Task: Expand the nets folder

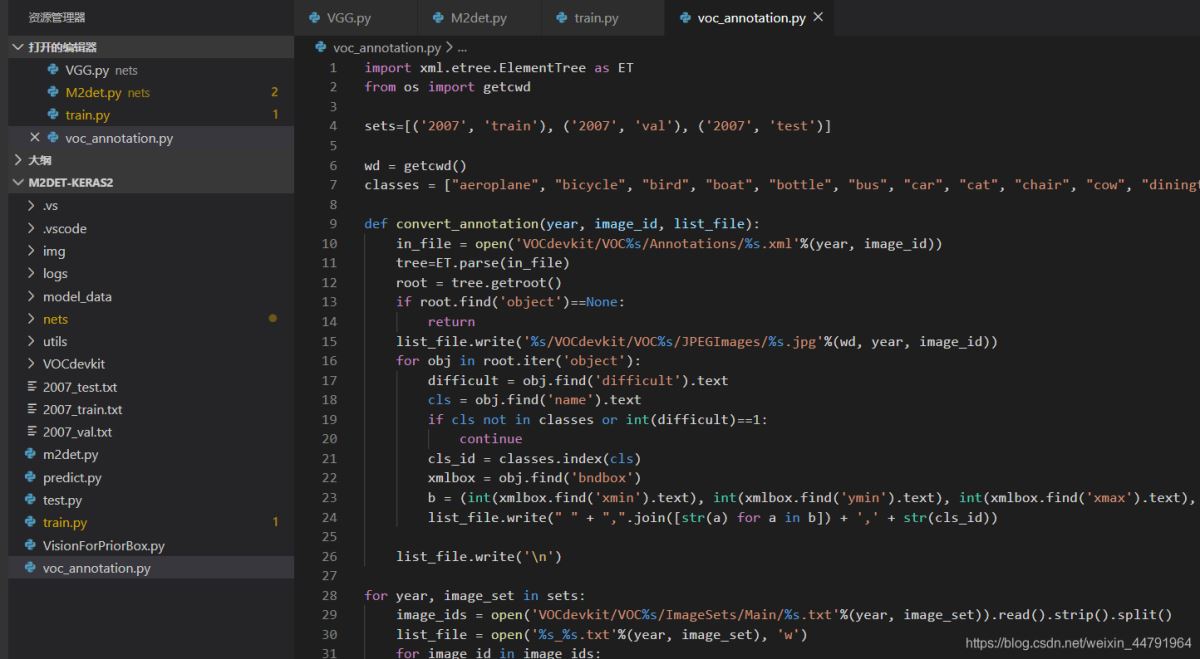Action: [x=55, y=319]
